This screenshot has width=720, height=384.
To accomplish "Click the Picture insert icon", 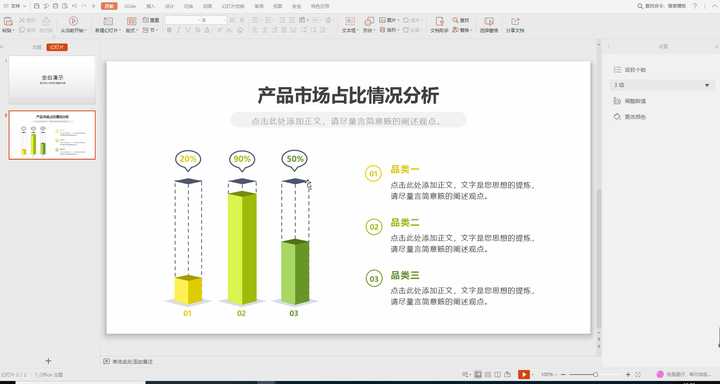I will tap(382, 20).
